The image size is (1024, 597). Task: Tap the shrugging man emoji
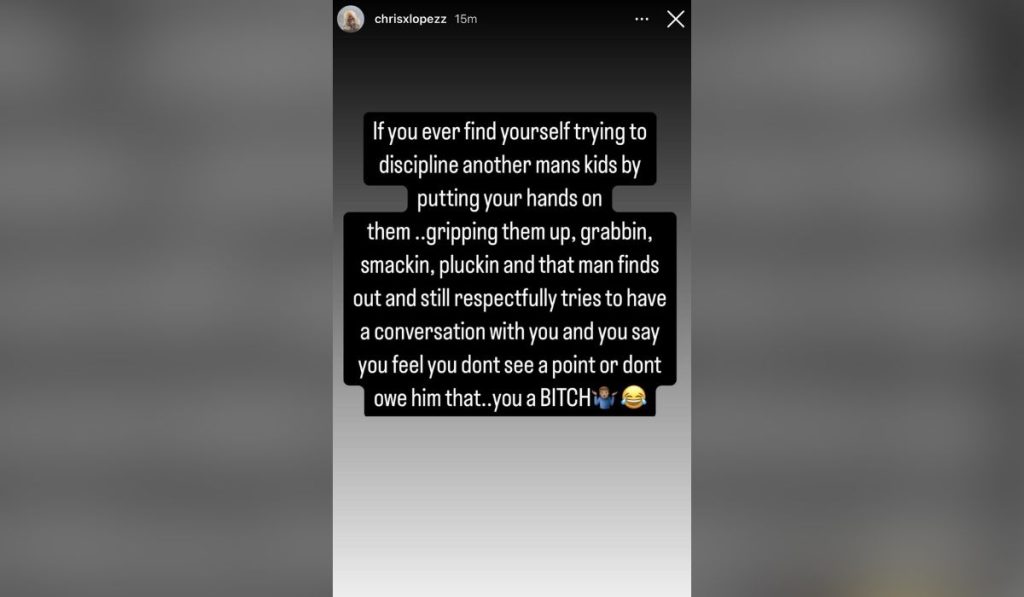[x=605, y=397]
